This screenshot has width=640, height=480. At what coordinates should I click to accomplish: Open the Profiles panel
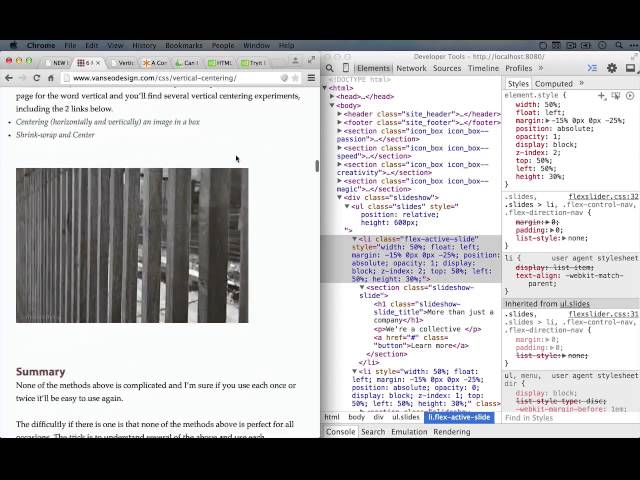(518, 68)
